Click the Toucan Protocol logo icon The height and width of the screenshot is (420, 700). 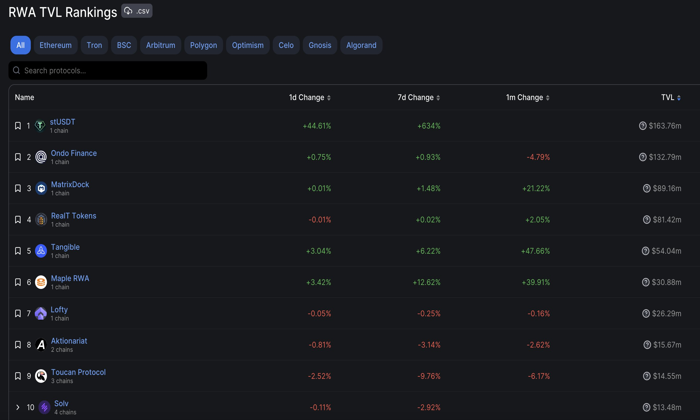coord(41,376)
